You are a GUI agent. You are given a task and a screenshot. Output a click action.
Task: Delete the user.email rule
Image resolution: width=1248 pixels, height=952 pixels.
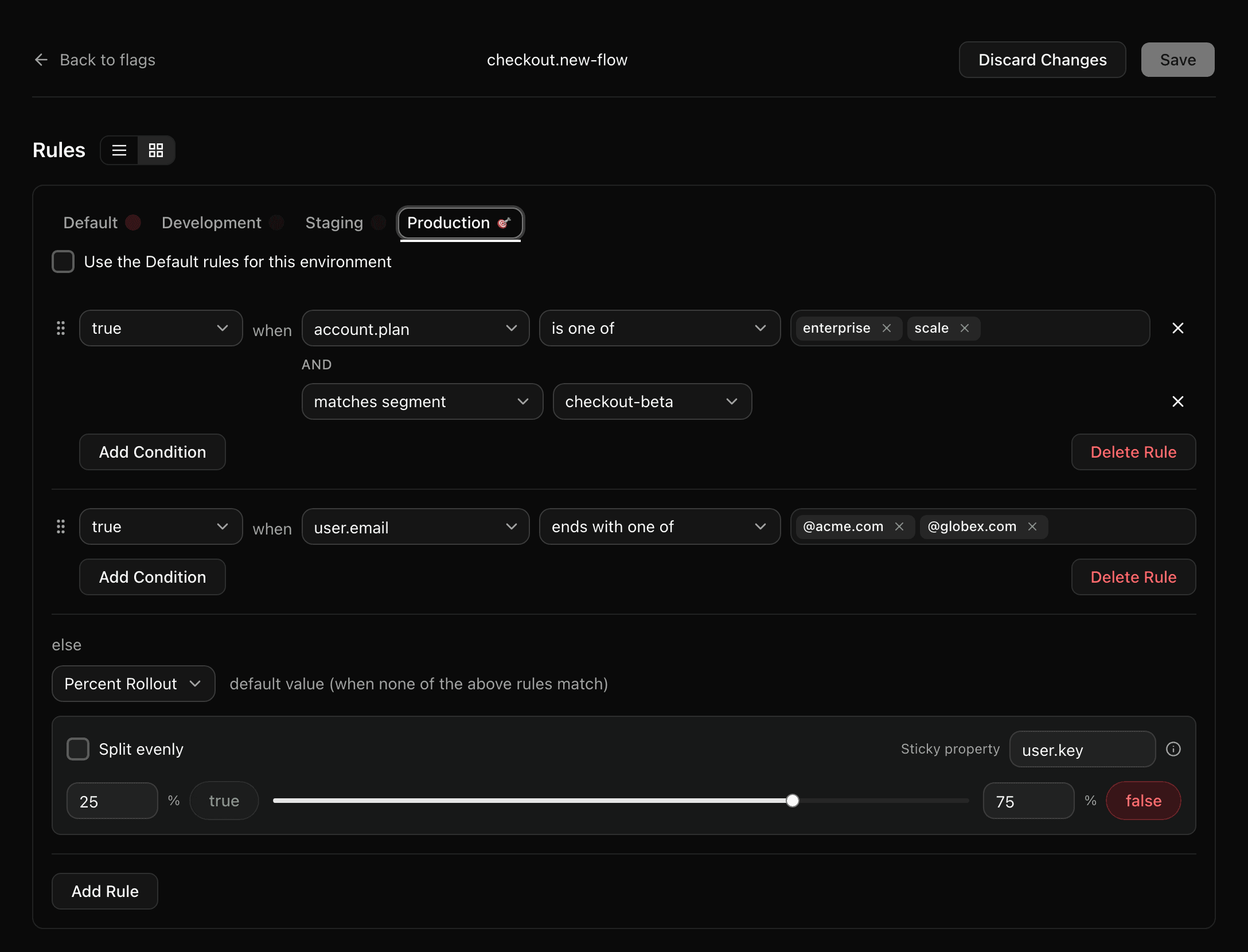[1133, 577]
